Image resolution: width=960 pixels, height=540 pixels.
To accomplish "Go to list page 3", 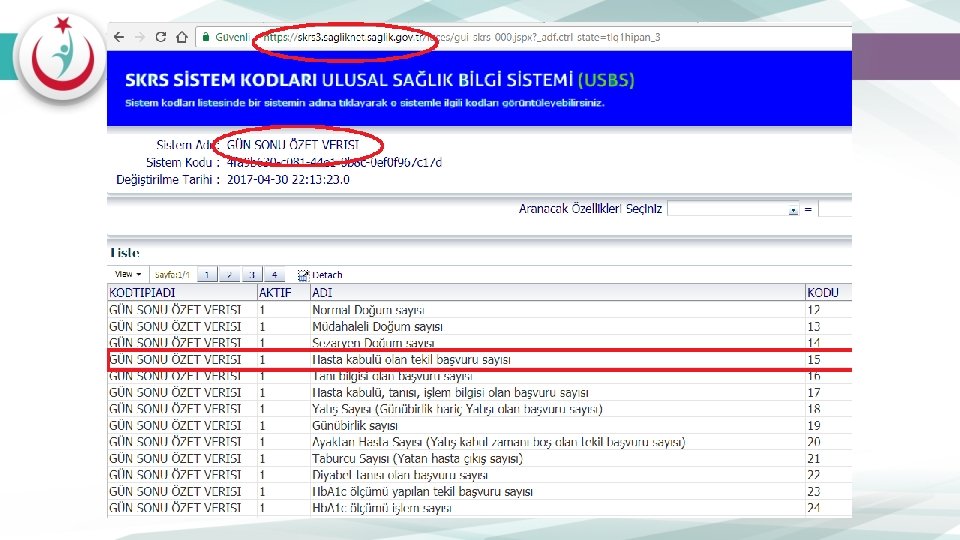I will (252, 275).
